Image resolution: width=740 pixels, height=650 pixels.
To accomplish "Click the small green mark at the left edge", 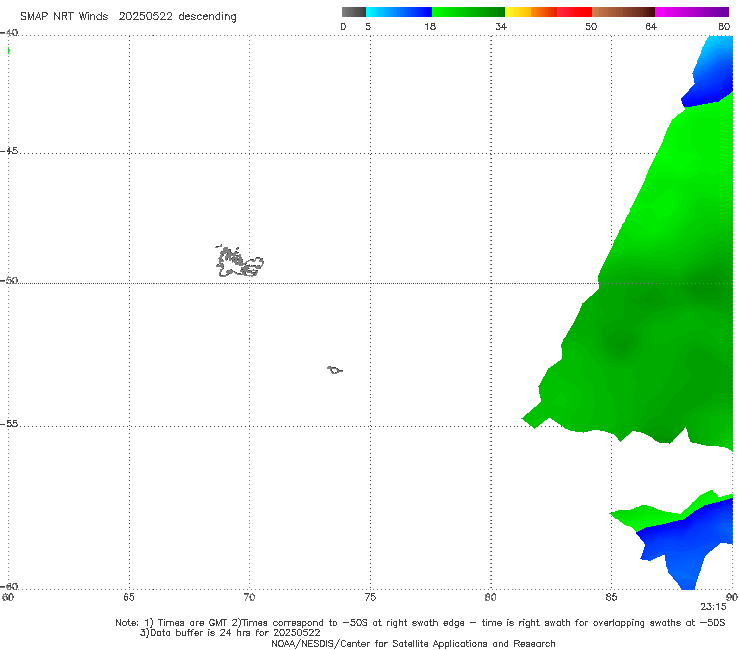I will point(8,51).
